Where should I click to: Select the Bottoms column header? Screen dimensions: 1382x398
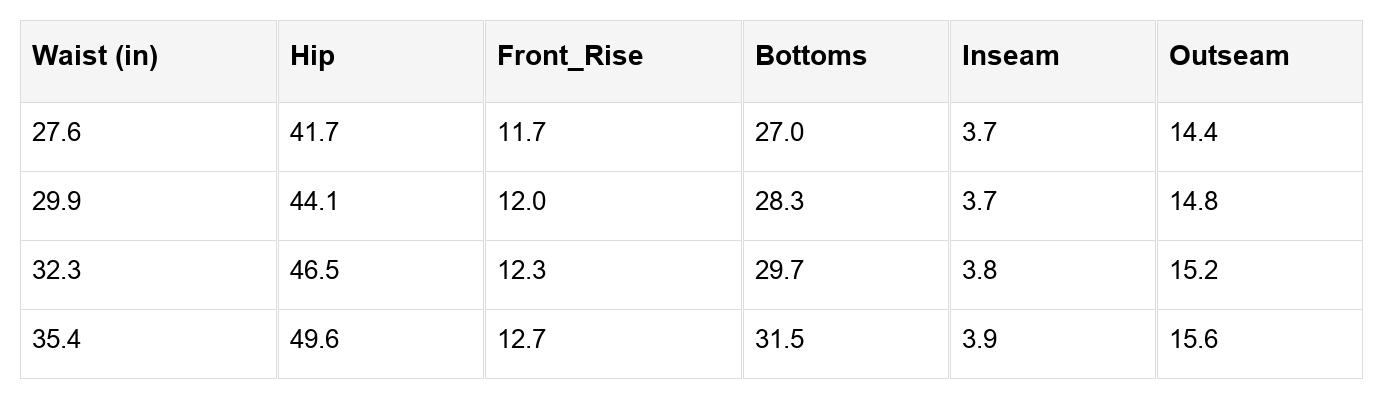tap(846, 61)
